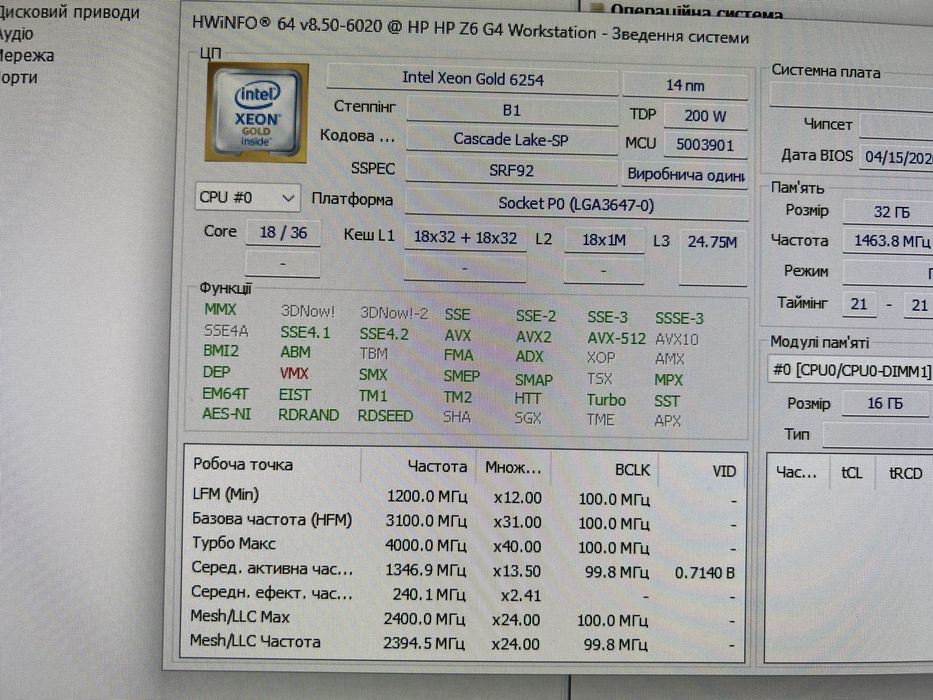Click the RDSEED feature label
The image size is (933, 700).
click(385, 415)
